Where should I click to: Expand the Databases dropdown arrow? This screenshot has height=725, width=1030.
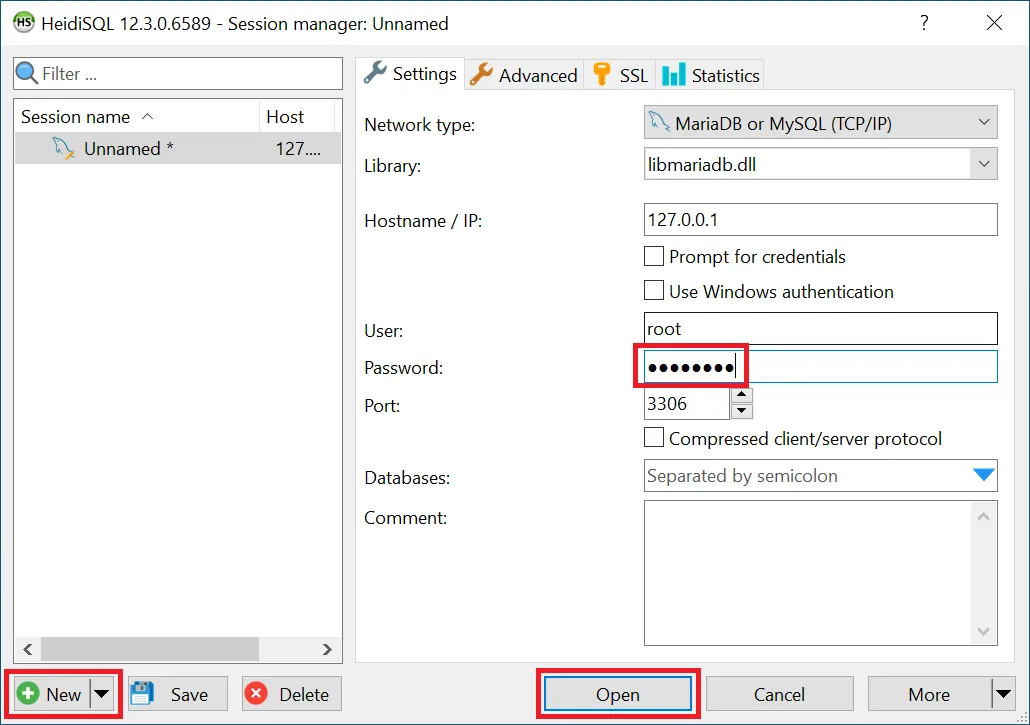(984, 476)
